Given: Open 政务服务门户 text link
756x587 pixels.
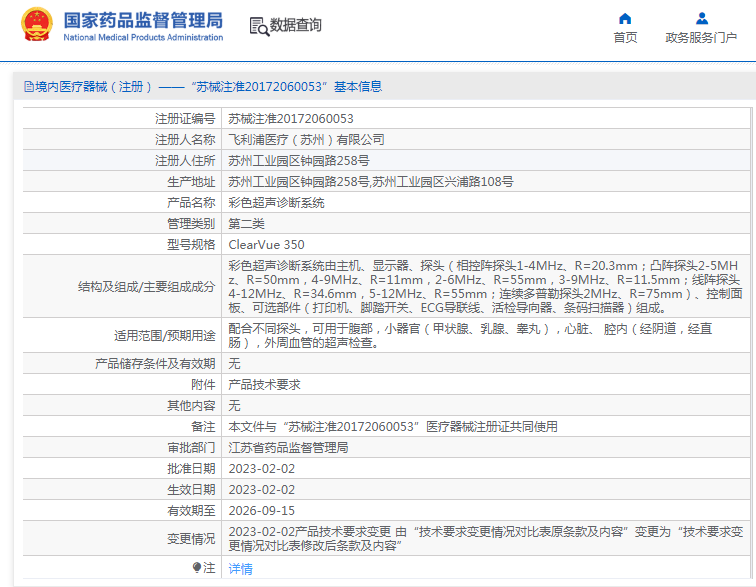Looking at the screenshot, I should point(701,38).
